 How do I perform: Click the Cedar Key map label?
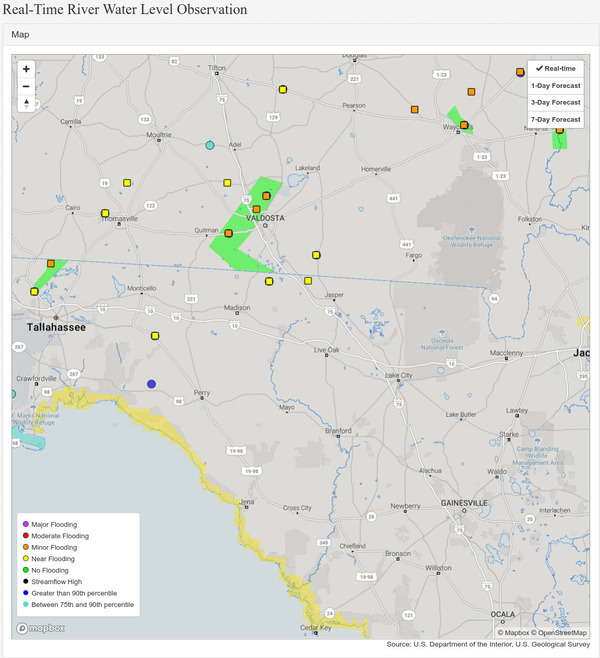[x=316, y=628]
